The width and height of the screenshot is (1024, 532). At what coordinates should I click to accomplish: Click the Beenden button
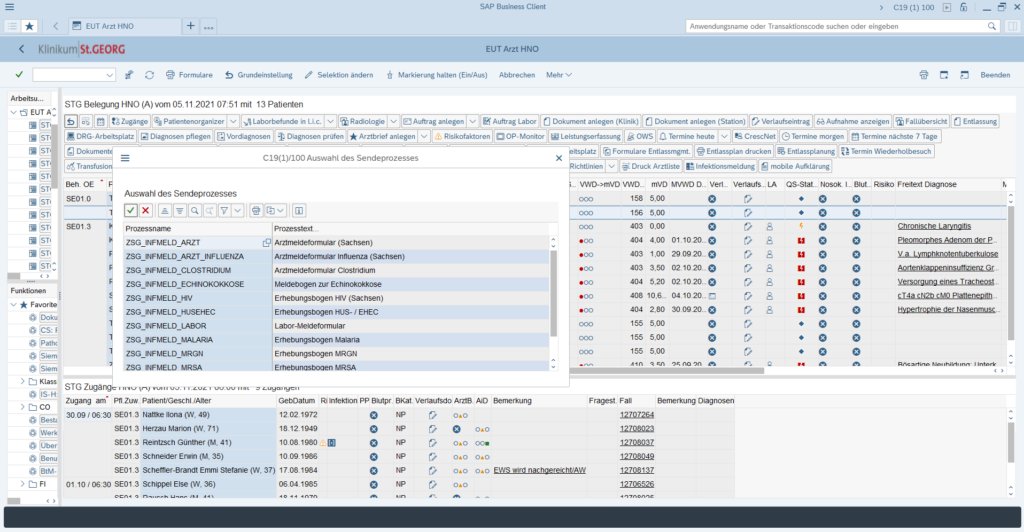tap(994, 75)
